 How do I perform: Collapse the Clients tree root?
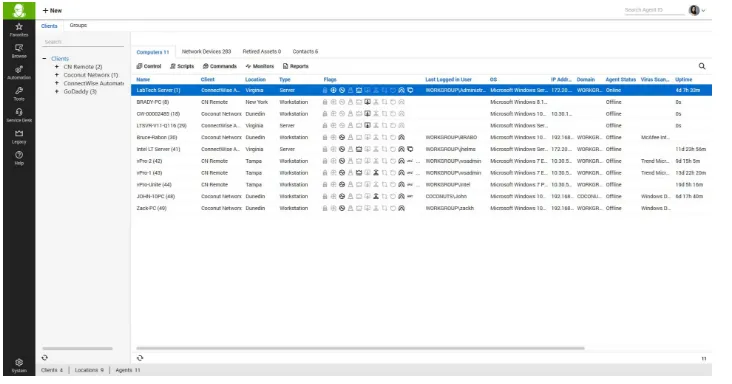(x=44, y=59)
